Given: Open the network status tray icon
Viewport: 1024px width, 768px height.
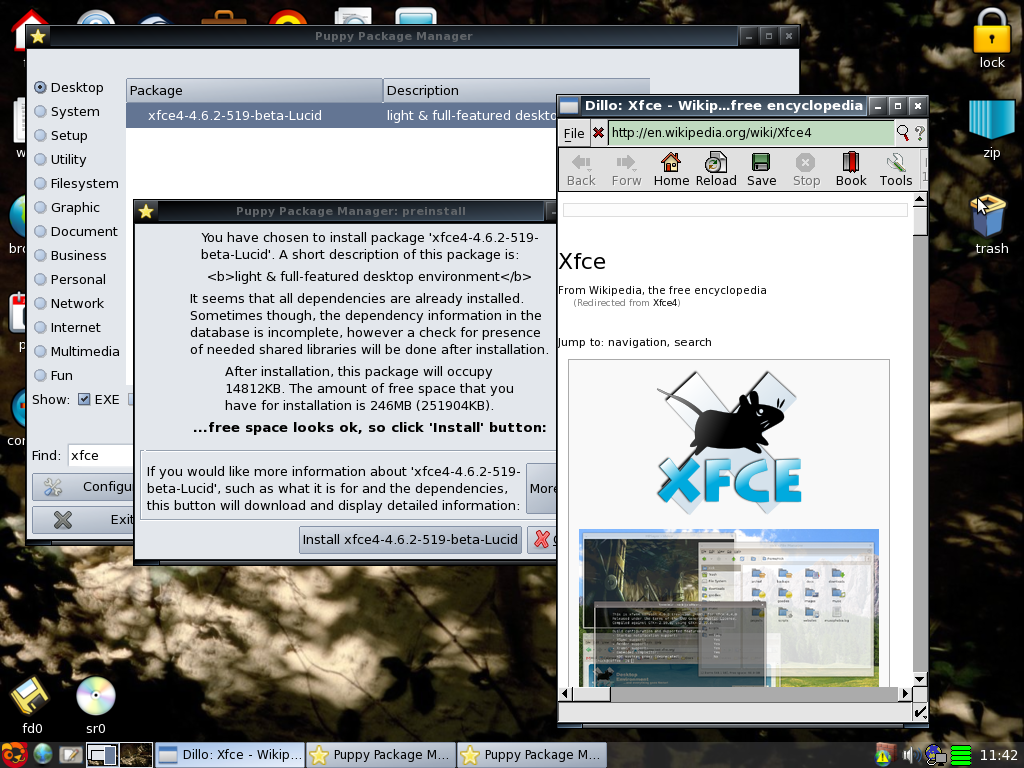Looking at the screenshot, I should [933, 755].
